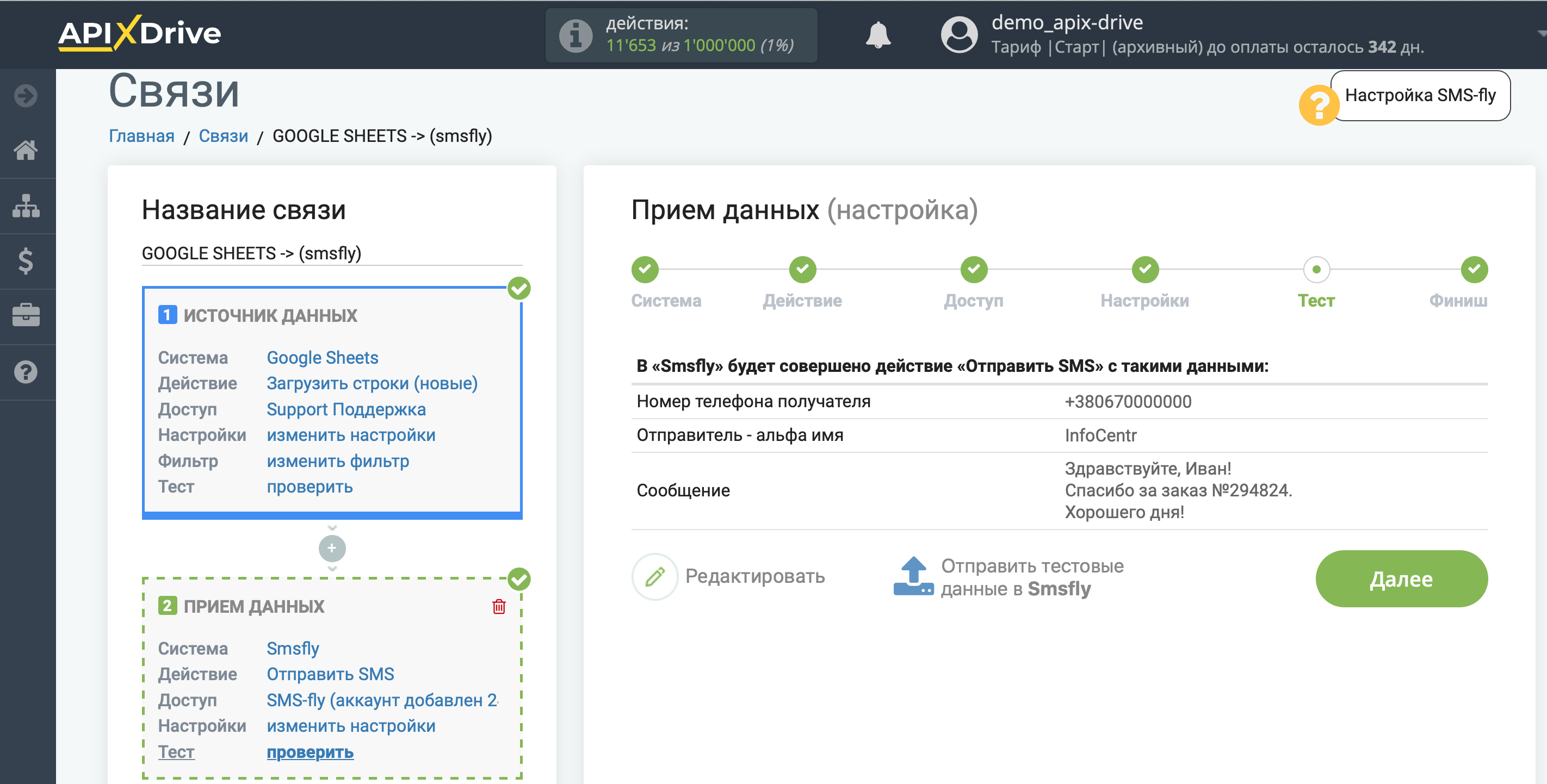Click проверить in data receiver block
The image size is (1547, 784).
(x=310, y=752)
